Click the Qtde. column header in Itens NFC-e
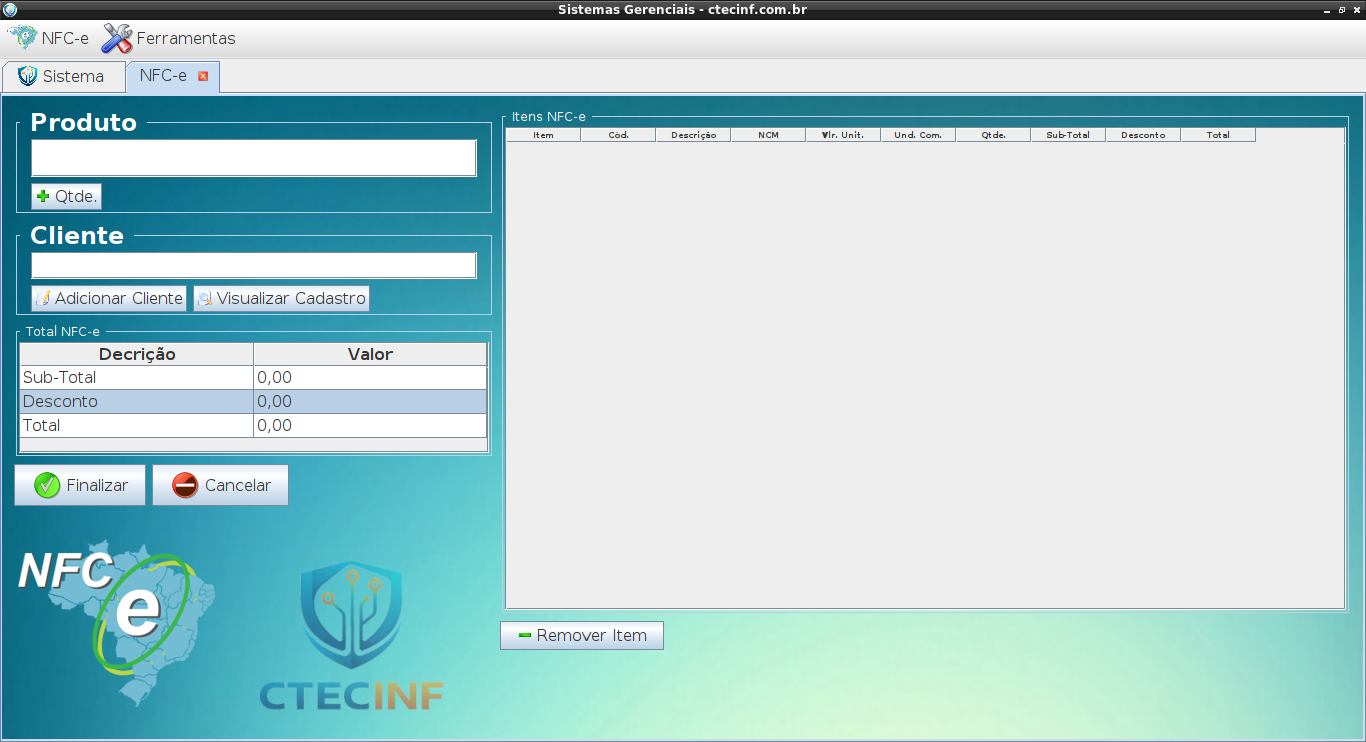This screenshot has height=742, width=1366. [993, 135]
